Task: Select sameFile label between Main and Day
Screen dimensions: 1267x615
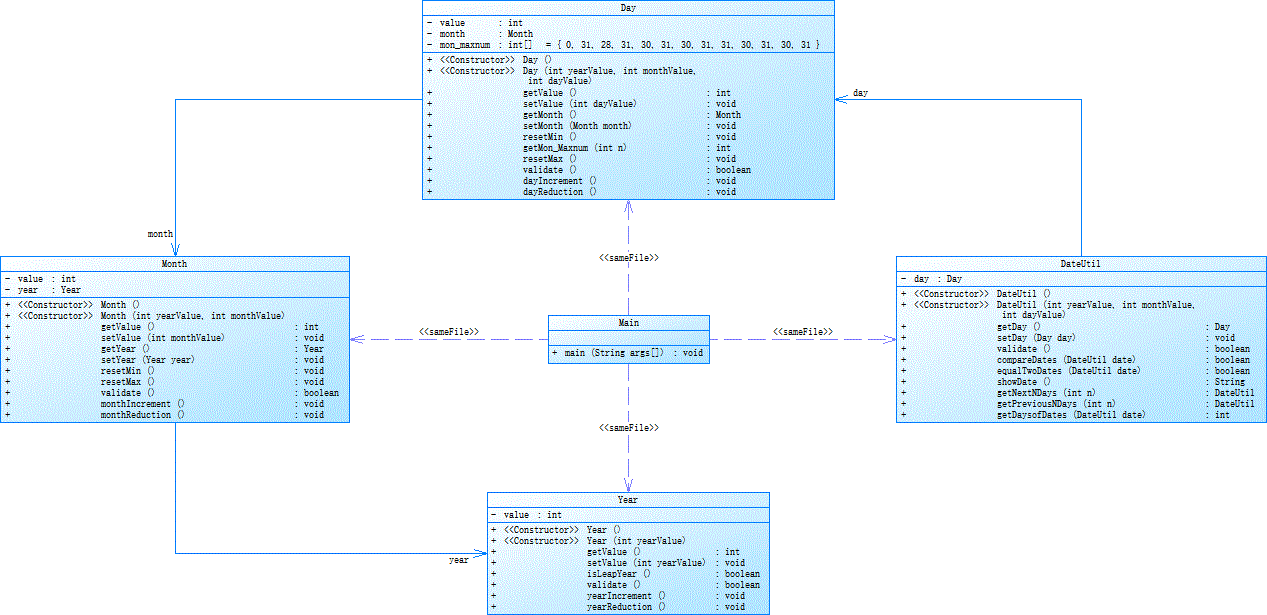Action: [629, 258]
